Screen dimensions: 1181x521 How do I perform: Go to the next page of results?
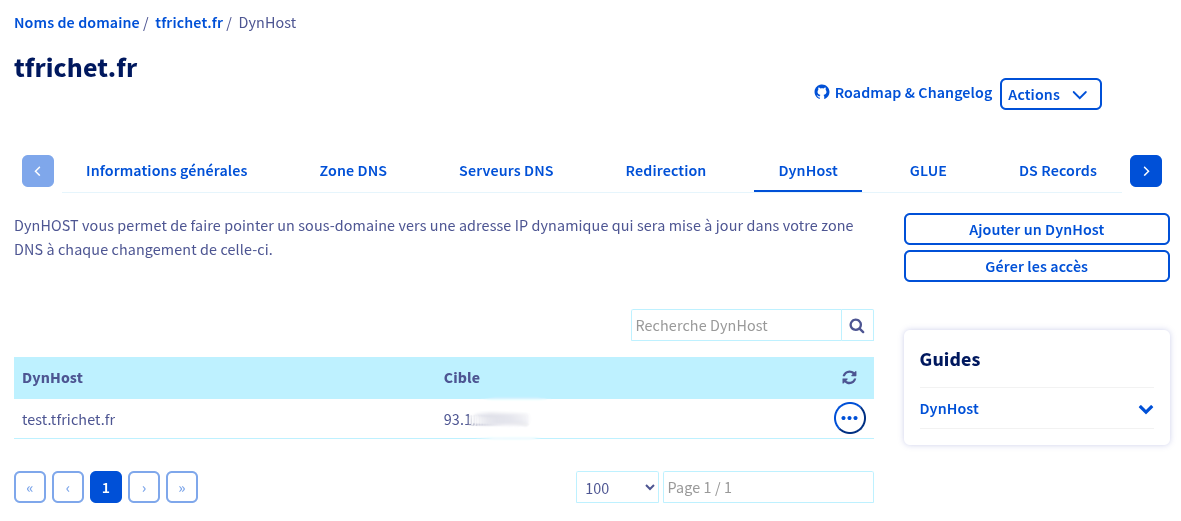pos(144,487)
